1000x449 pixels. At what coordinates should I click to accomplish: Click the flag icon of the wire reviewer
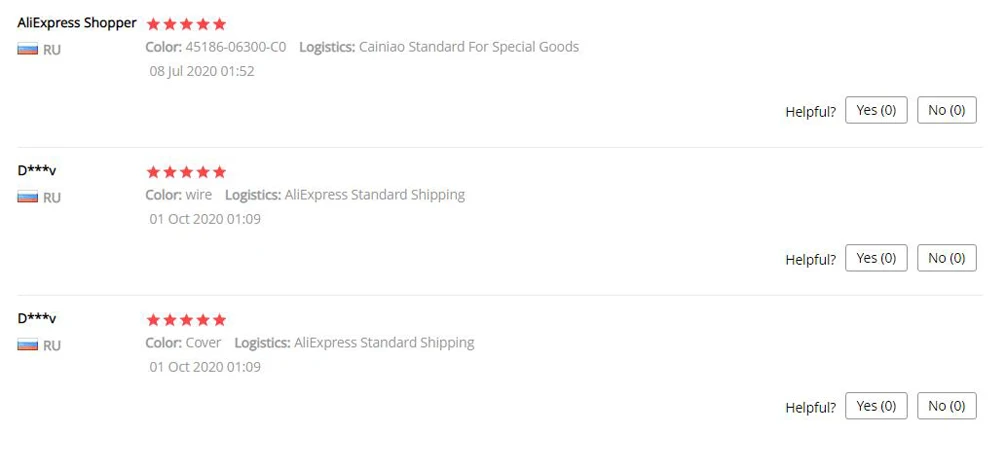28,197
